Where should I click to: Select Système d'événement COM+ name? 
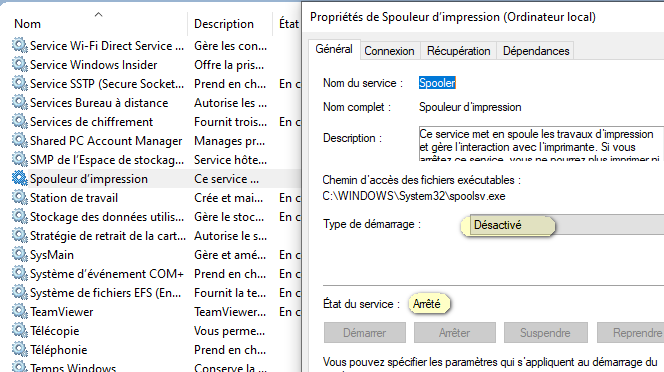pos(107,274)
